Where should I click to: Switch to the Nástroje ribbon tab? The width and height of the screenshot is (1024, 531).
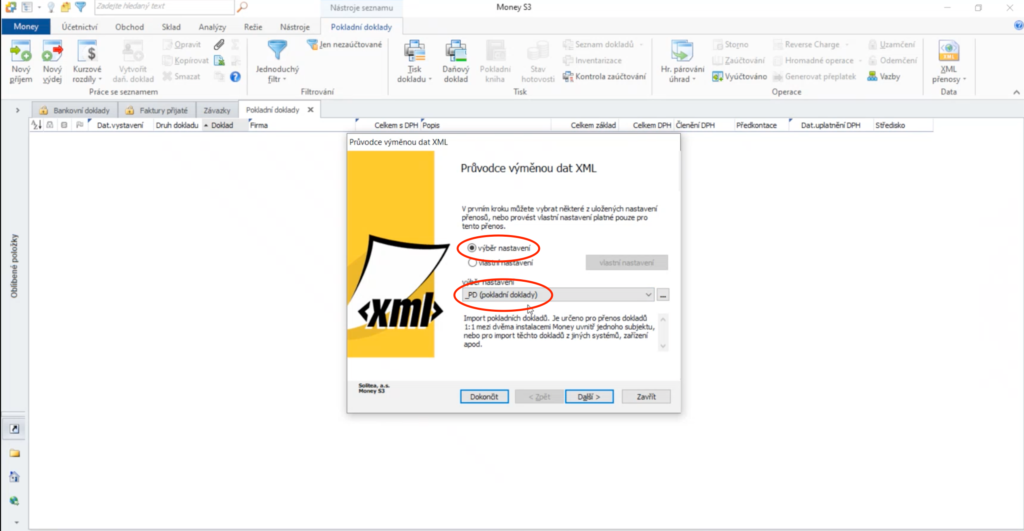[295, 27]
